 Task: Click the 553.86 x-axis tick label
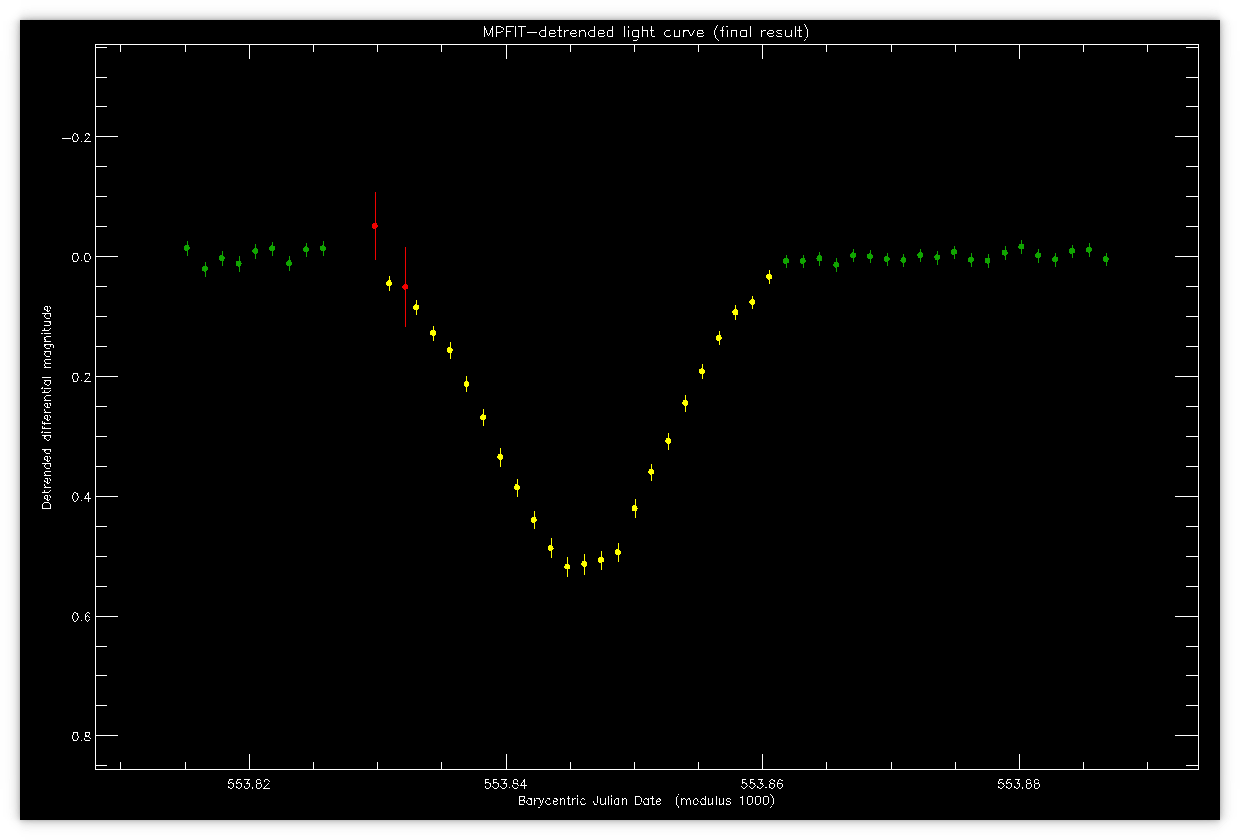[763, 784]
